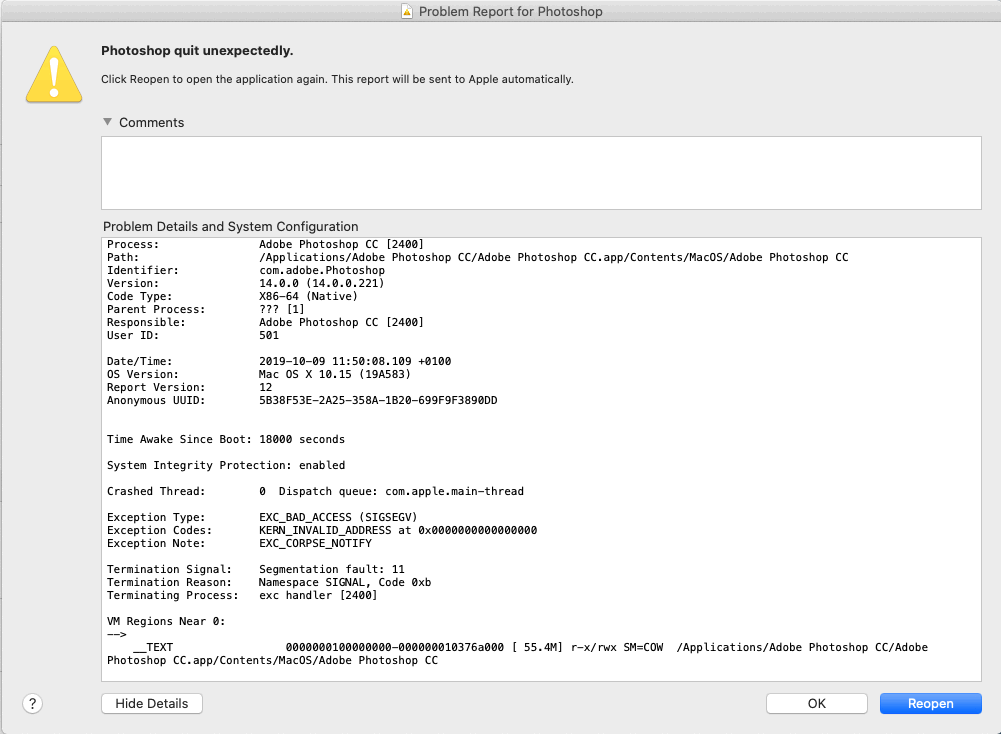The width and height of the screenshot is (1001, 734).
Task: Click the document icon in title bar
Action: [x=407, y=11]
